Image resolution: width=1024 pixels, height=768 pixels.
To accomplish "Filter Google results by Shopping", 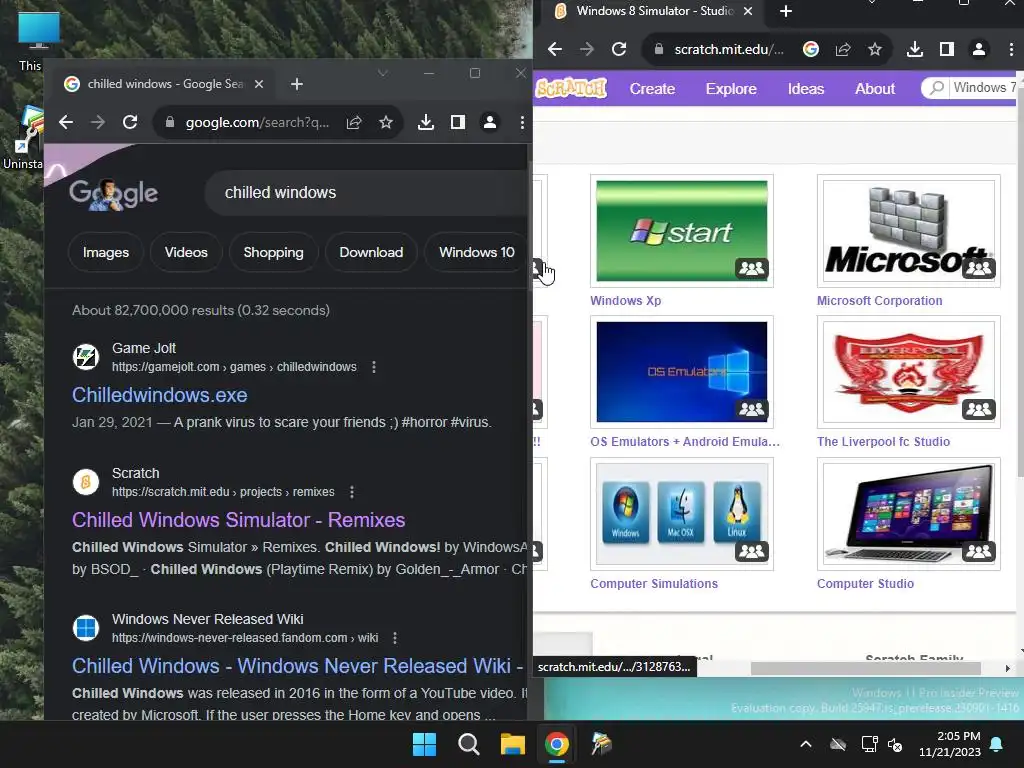I will tap(274, 252).
